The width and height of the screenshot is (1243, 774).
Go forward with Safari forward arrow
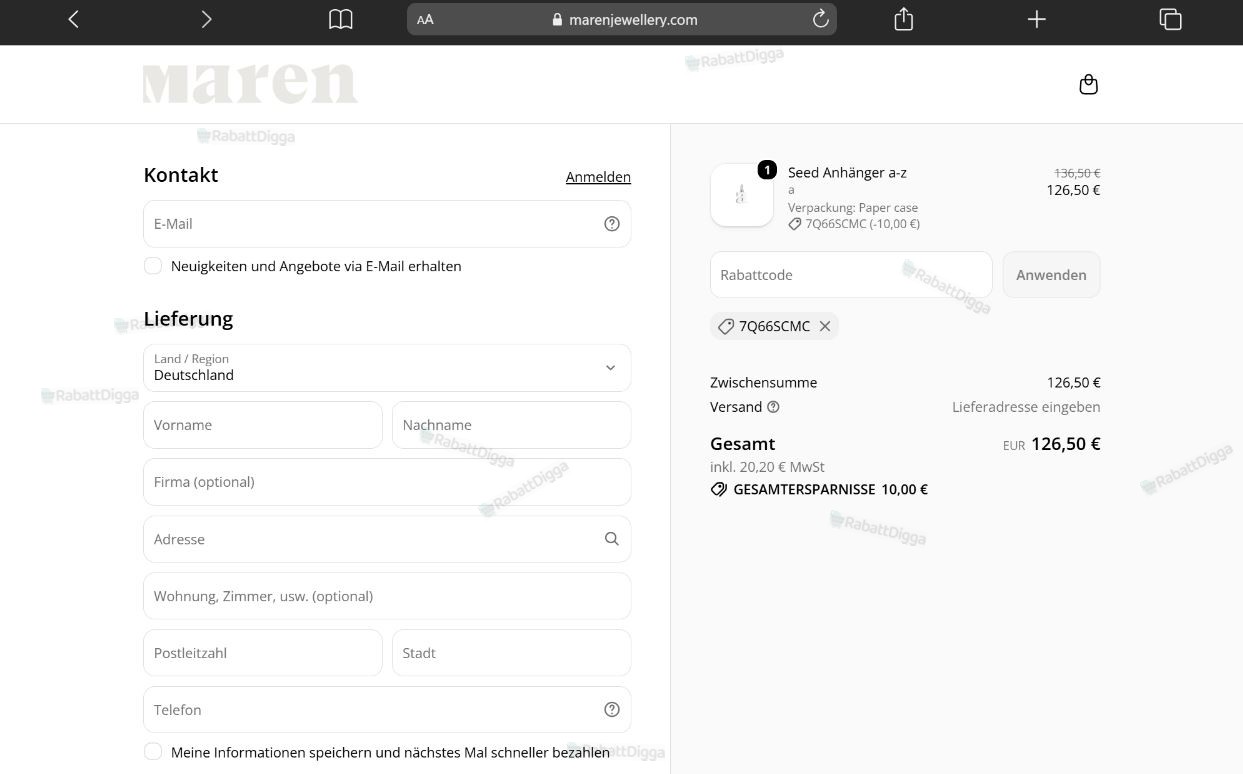coord(206,19)
